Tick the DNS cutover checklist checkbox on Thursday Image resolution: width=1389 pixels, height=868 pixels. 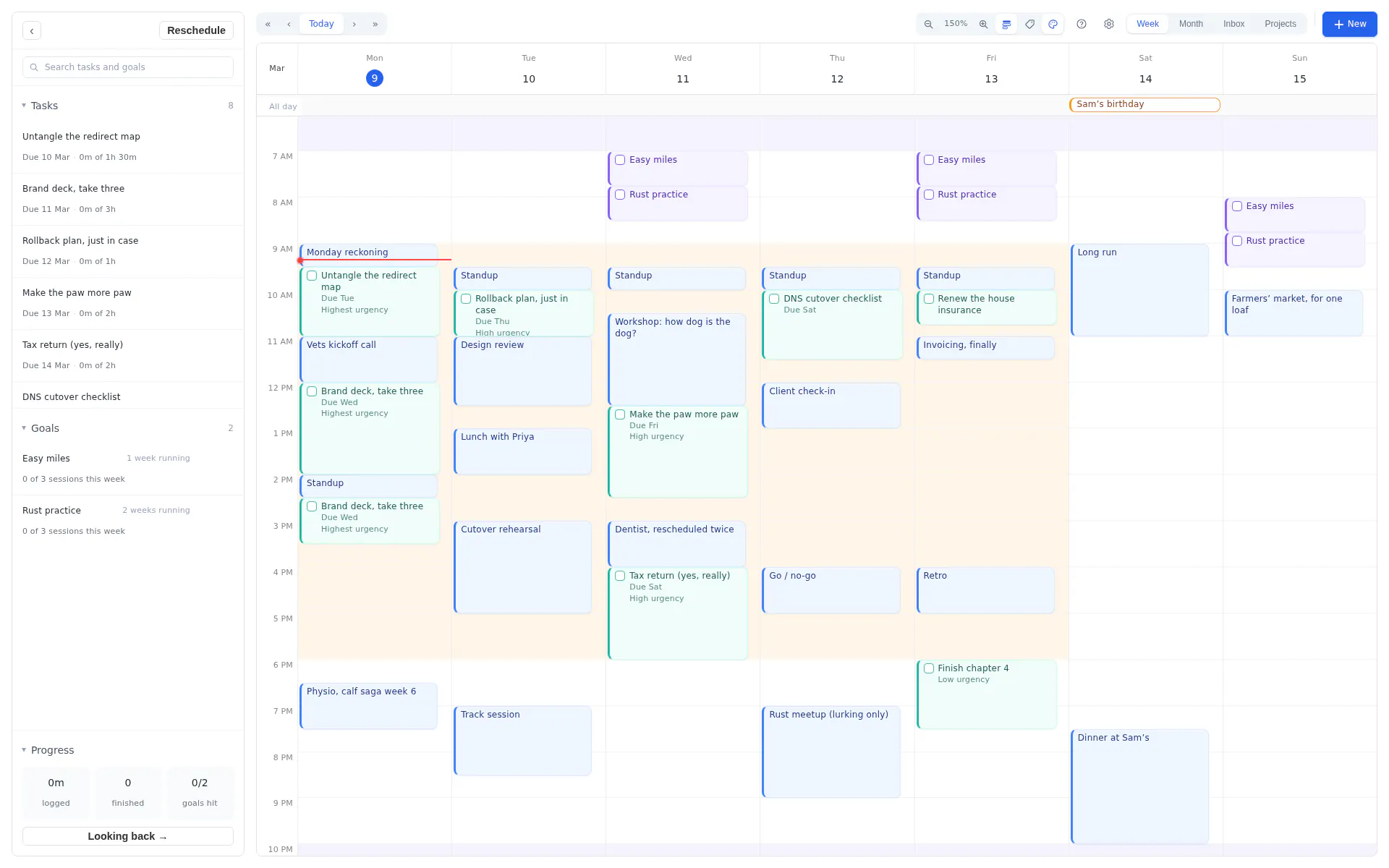(x=774, y=299)
